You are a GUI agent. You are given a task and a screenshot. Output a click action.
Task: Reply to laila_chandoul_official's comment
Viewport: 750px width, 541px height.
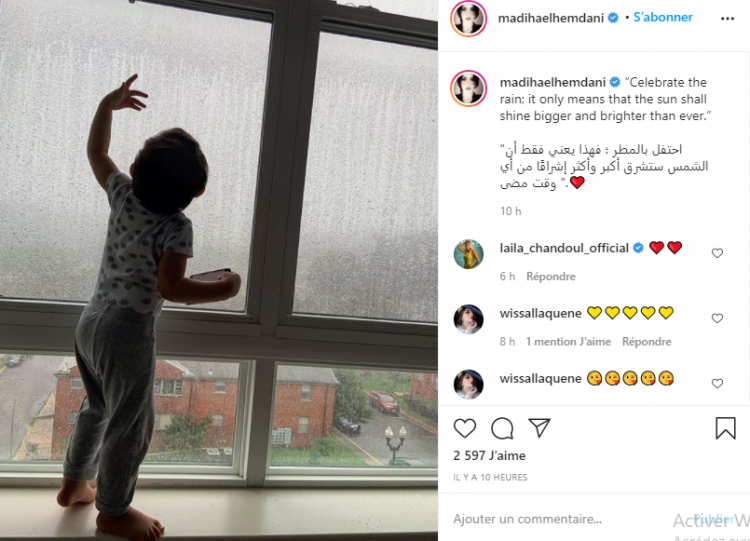[x=551, y=276]
